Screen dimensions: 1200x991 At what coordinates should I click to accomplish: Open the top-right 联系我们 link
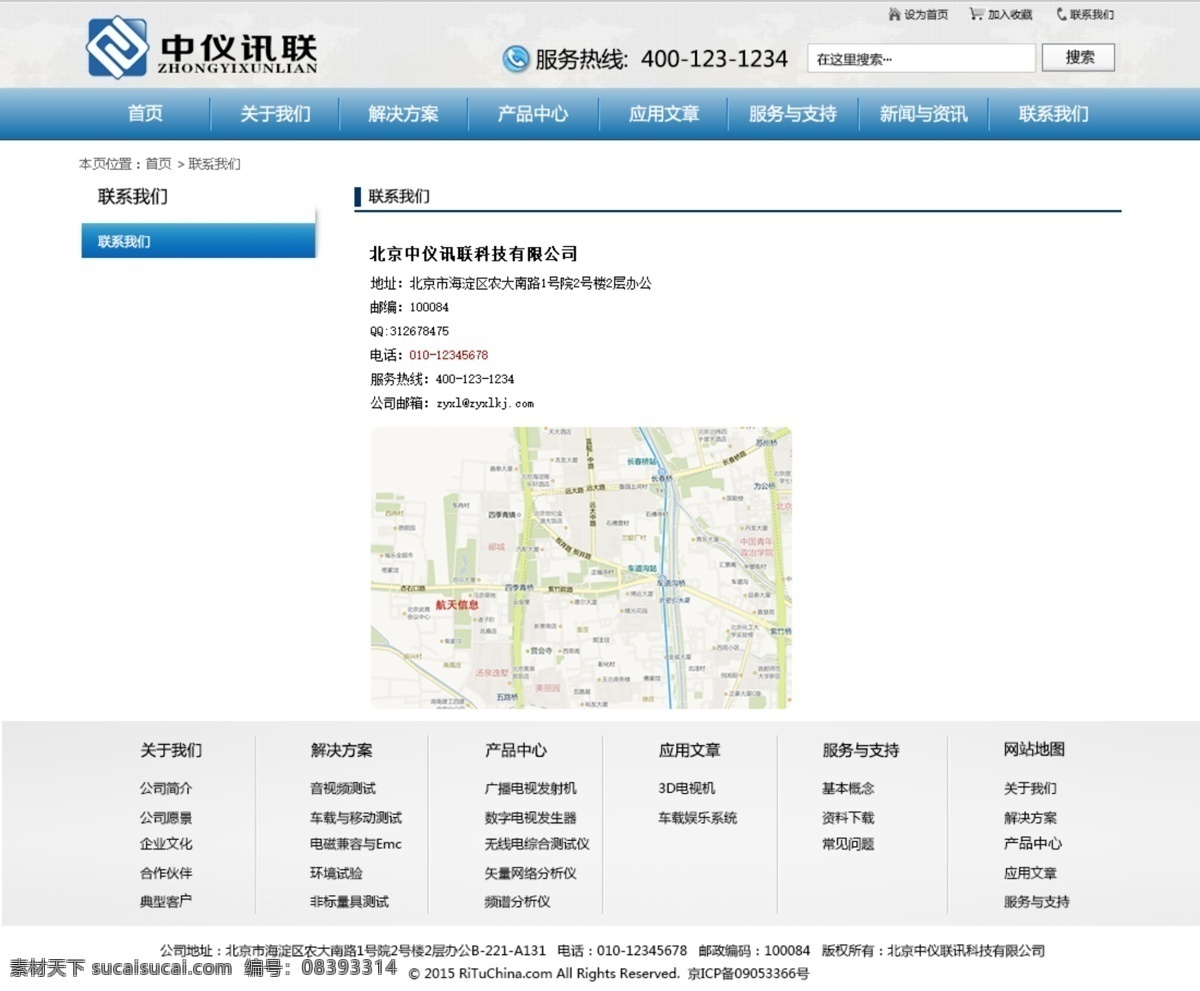pyautogui.click(x=1092, y=15)
